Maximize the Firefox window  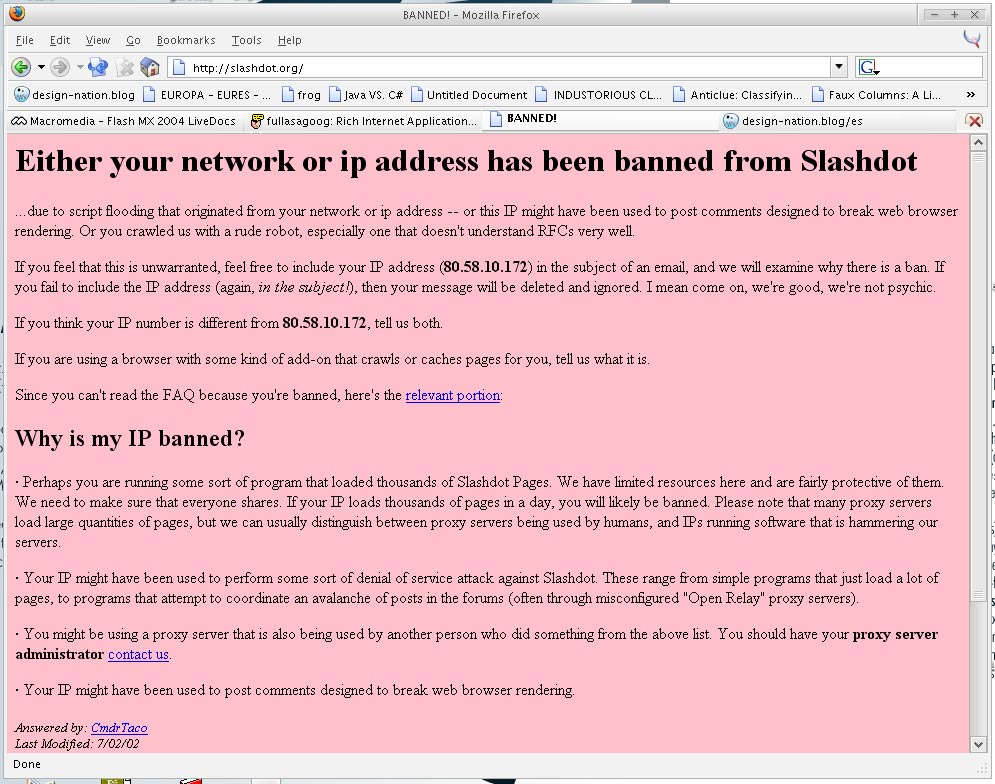point(954,14)
